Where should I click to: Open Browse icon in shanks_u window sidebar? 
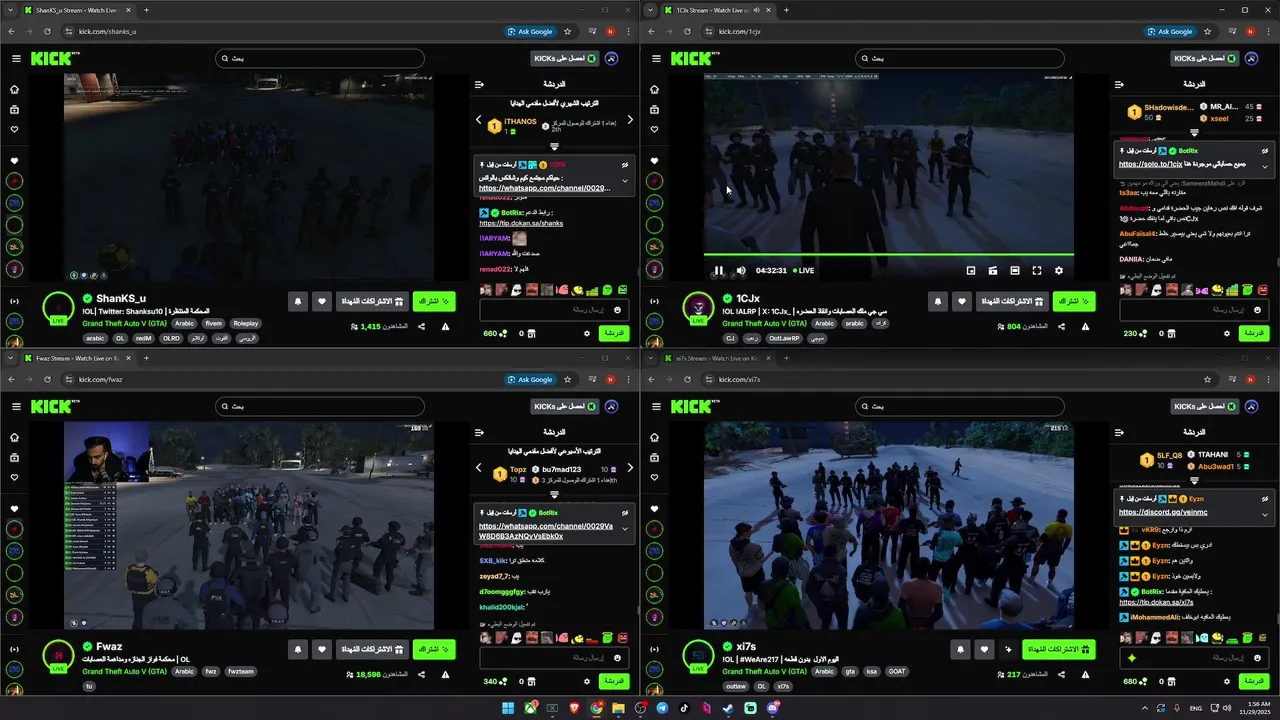(x=14, y=109)
